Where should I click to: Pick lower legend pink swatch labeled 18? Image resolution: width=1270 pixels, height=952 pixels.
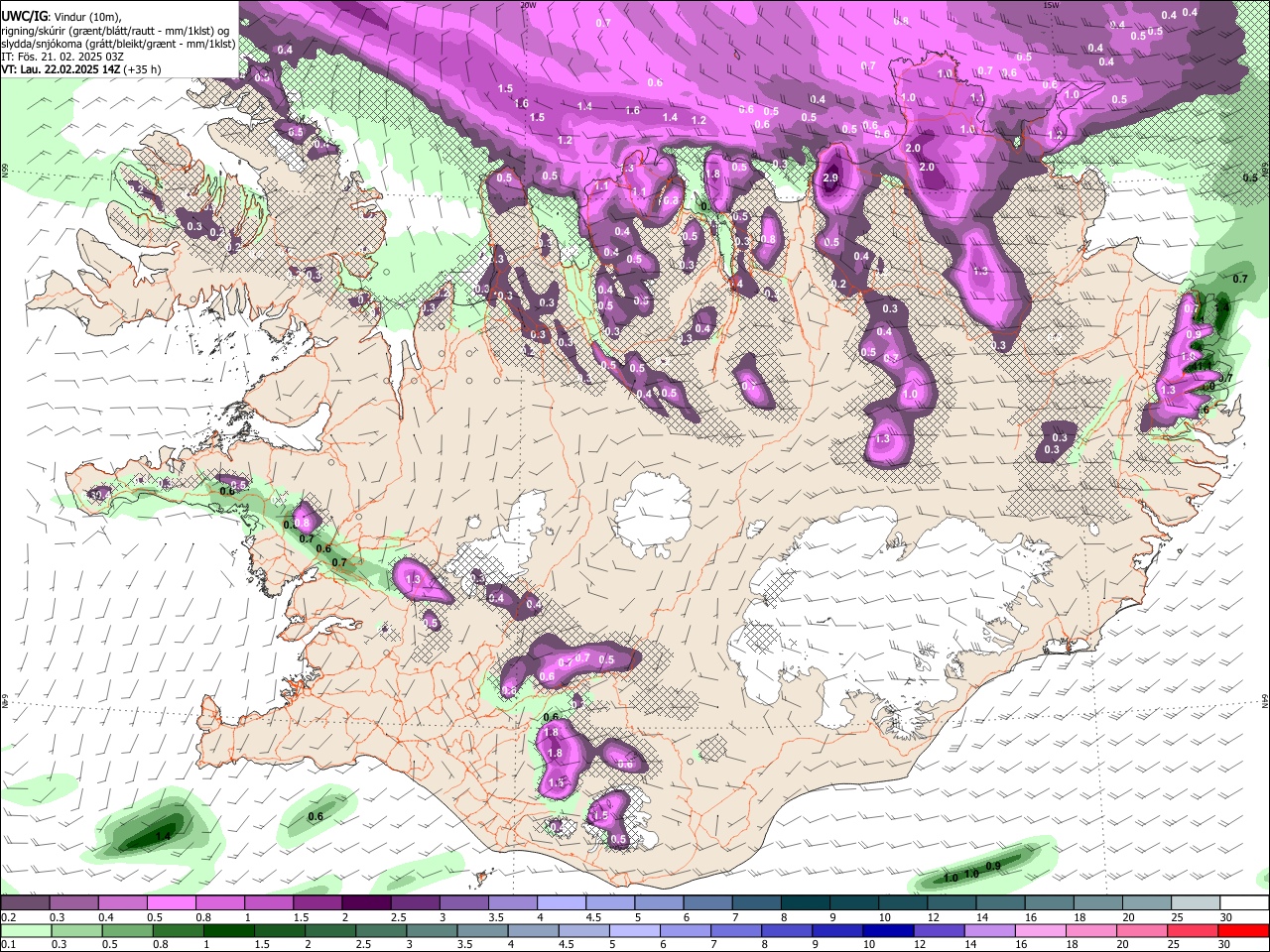tap(1091, 930)
